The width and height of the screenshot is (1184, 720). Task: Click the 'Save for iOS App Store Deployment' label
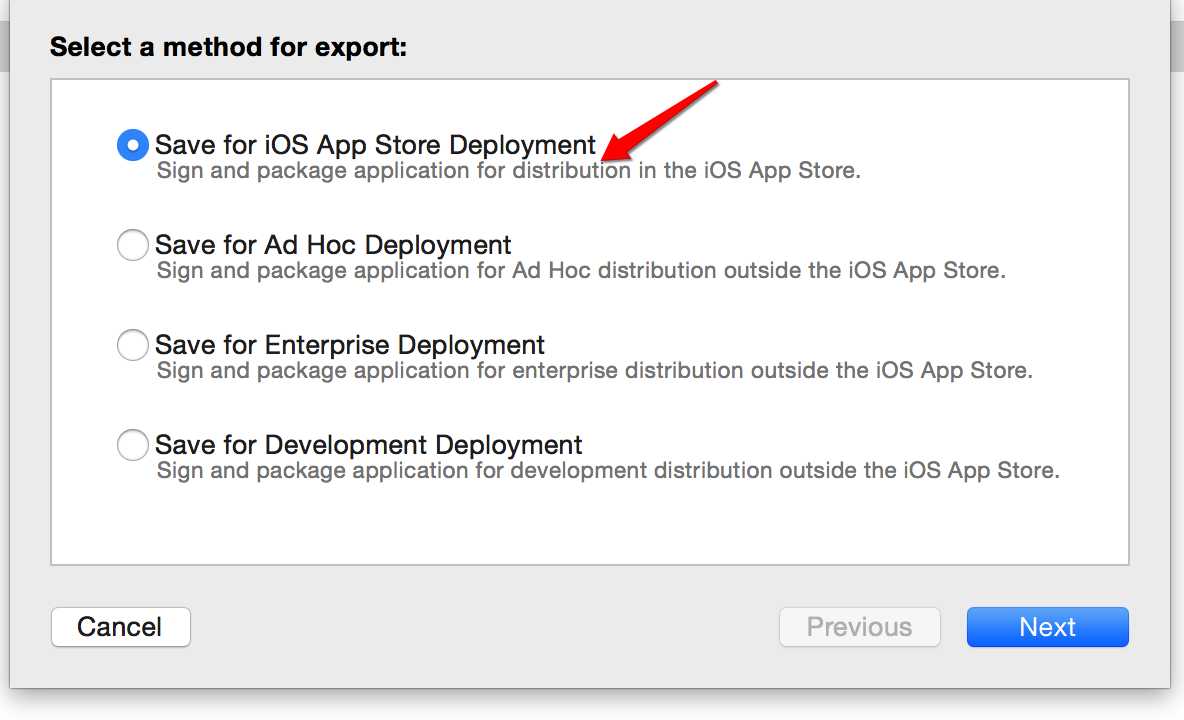[x=375, y=144]
